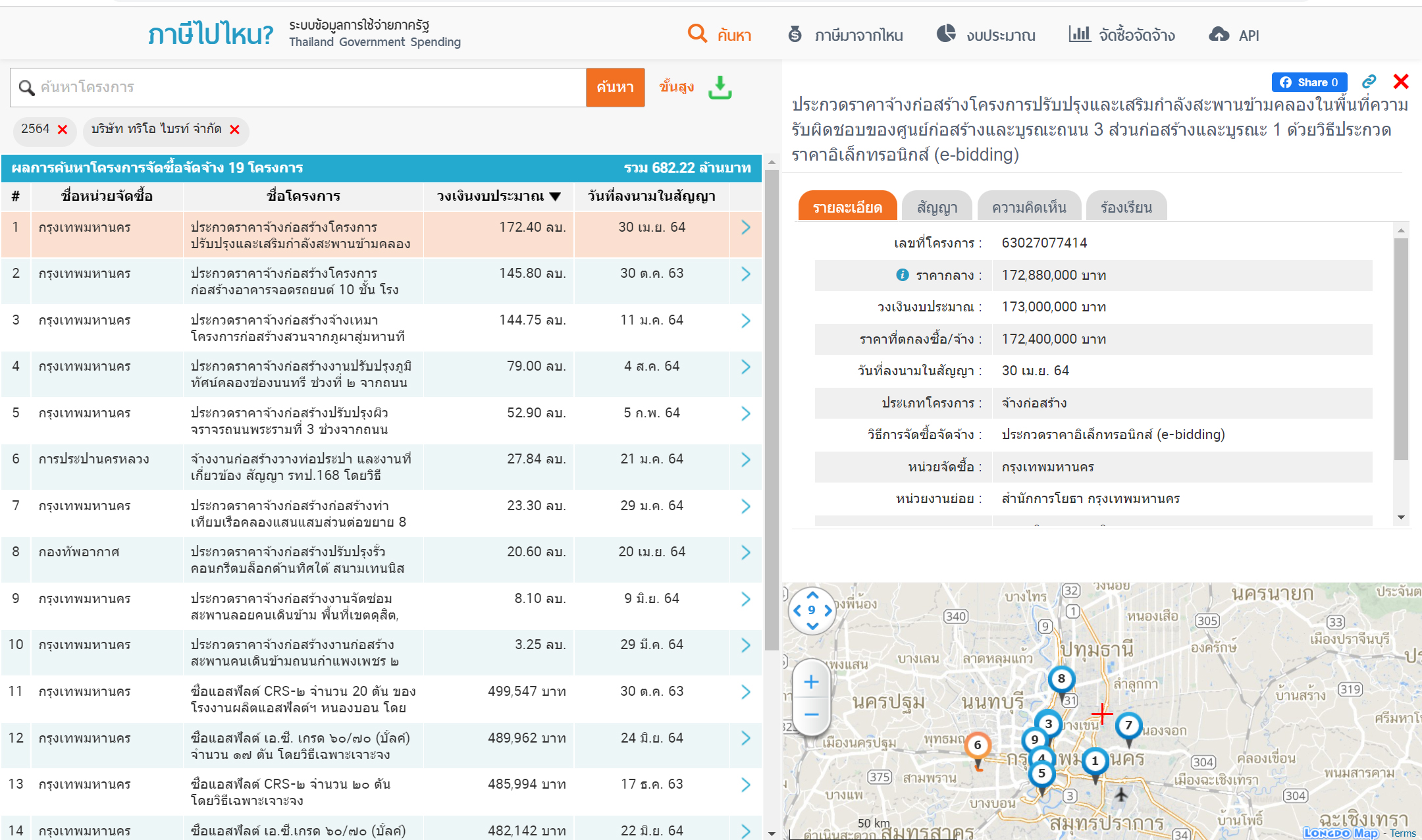Image resolution: width=1422 pixels, height=840 pixels.
Task: Open ขั้นสูง advanced search link
Action: [676, 87]
